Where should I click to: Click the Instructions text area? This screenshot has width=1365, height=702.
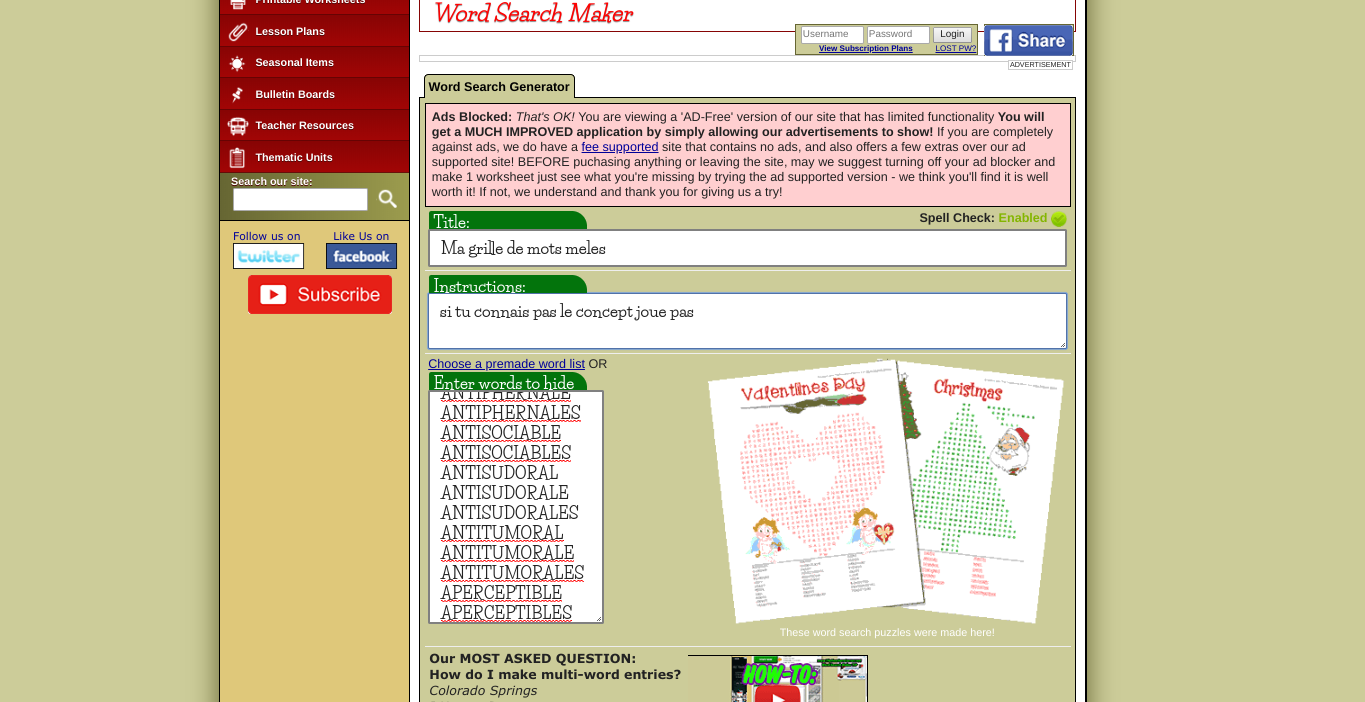[x=747, y=321]
